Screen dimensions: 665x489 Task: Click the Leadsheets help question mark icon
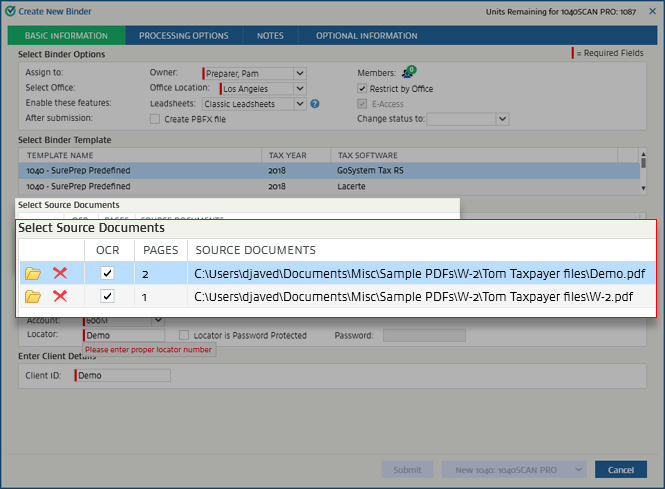pyautogui.click(x=315, y=103)
